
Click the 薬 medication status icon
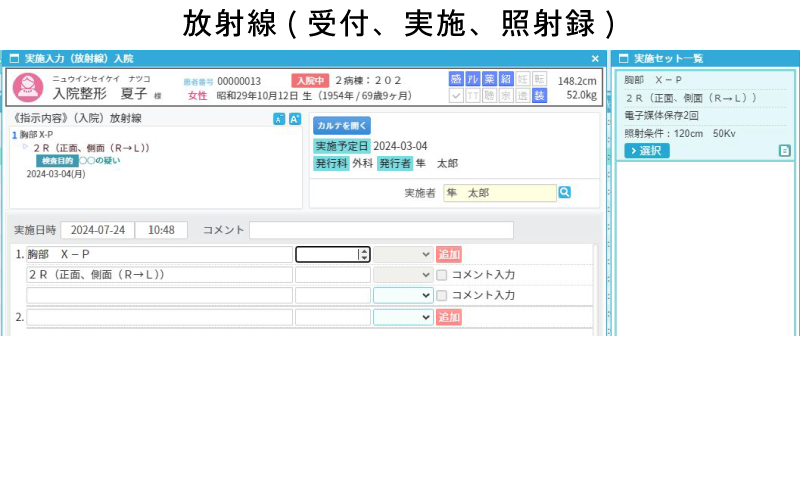(x=490, y=79)
